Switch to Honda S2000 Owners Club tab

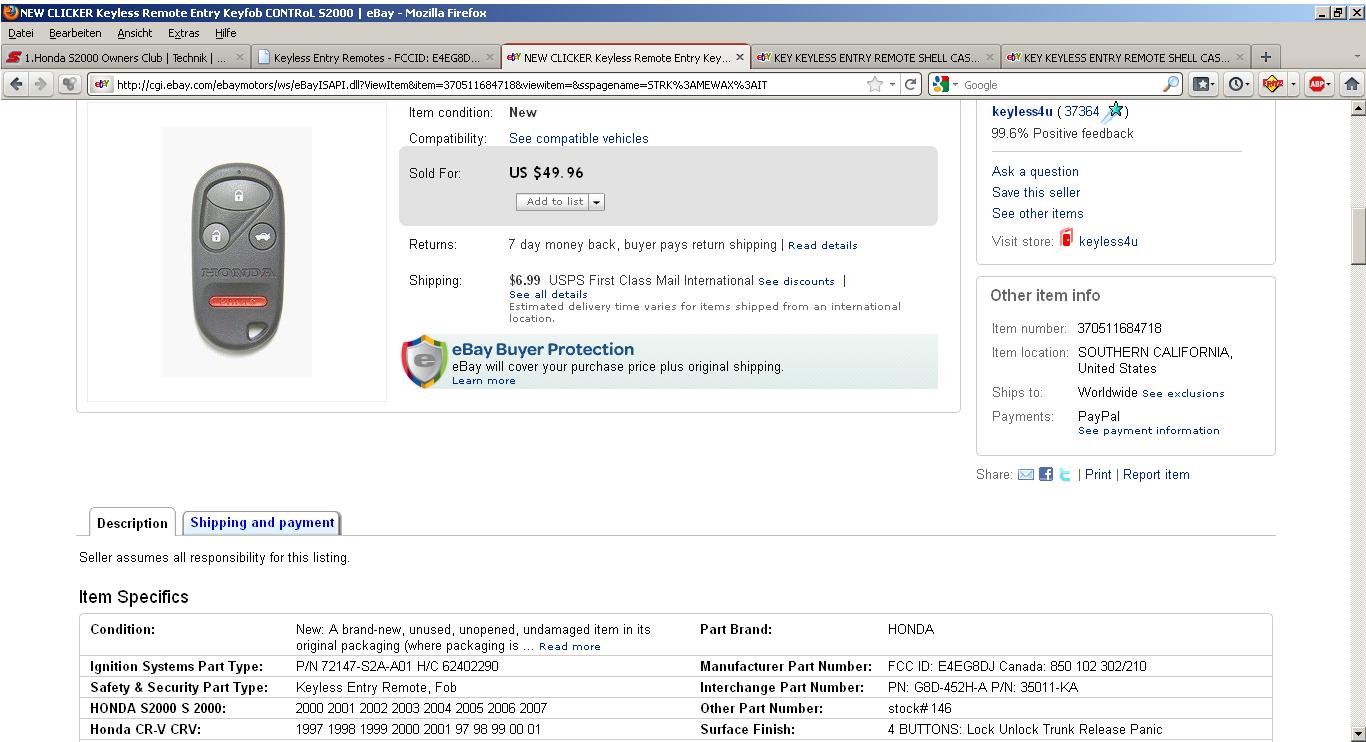tap(120, 58)
